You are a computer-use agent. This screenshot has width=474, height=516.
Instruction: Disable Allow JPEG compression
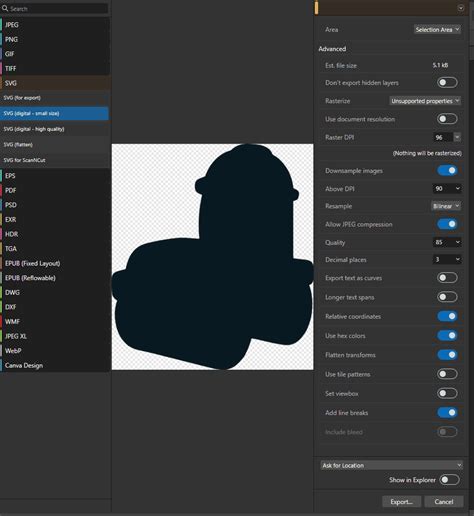point(447,224)
